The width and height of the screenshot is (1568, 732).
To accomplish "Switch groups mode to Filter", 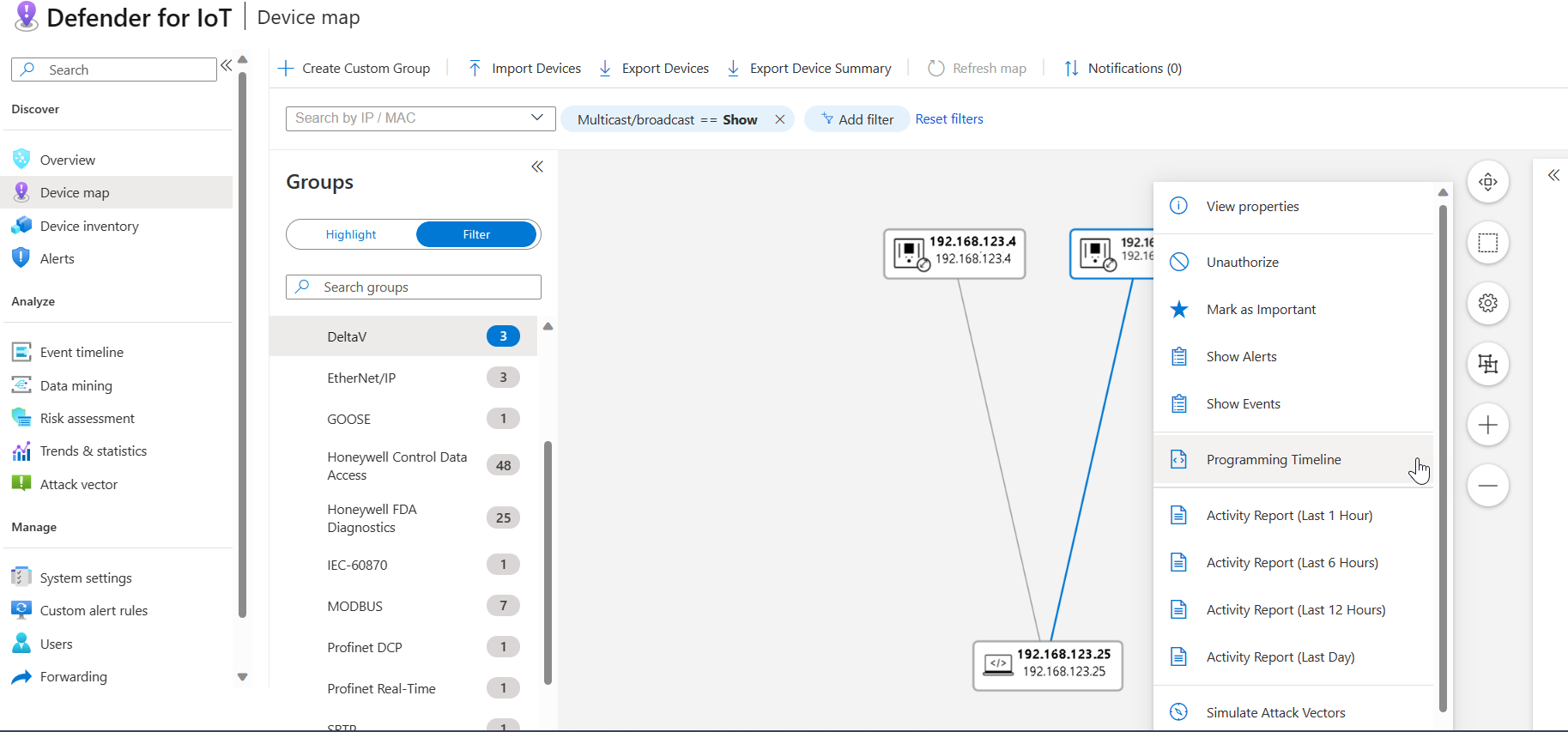I will click(476, 234).
